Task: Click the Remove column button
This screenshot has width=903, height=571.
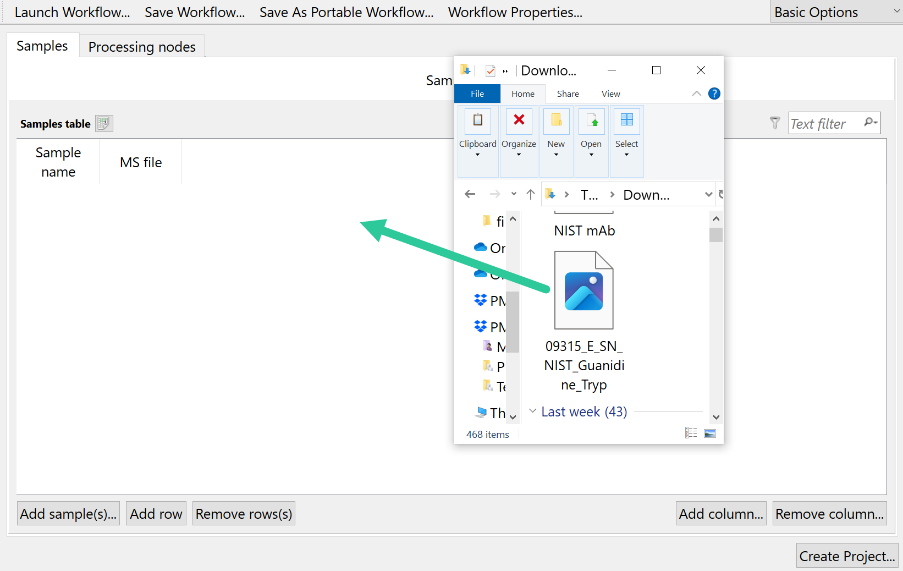Action: point(829,513)
